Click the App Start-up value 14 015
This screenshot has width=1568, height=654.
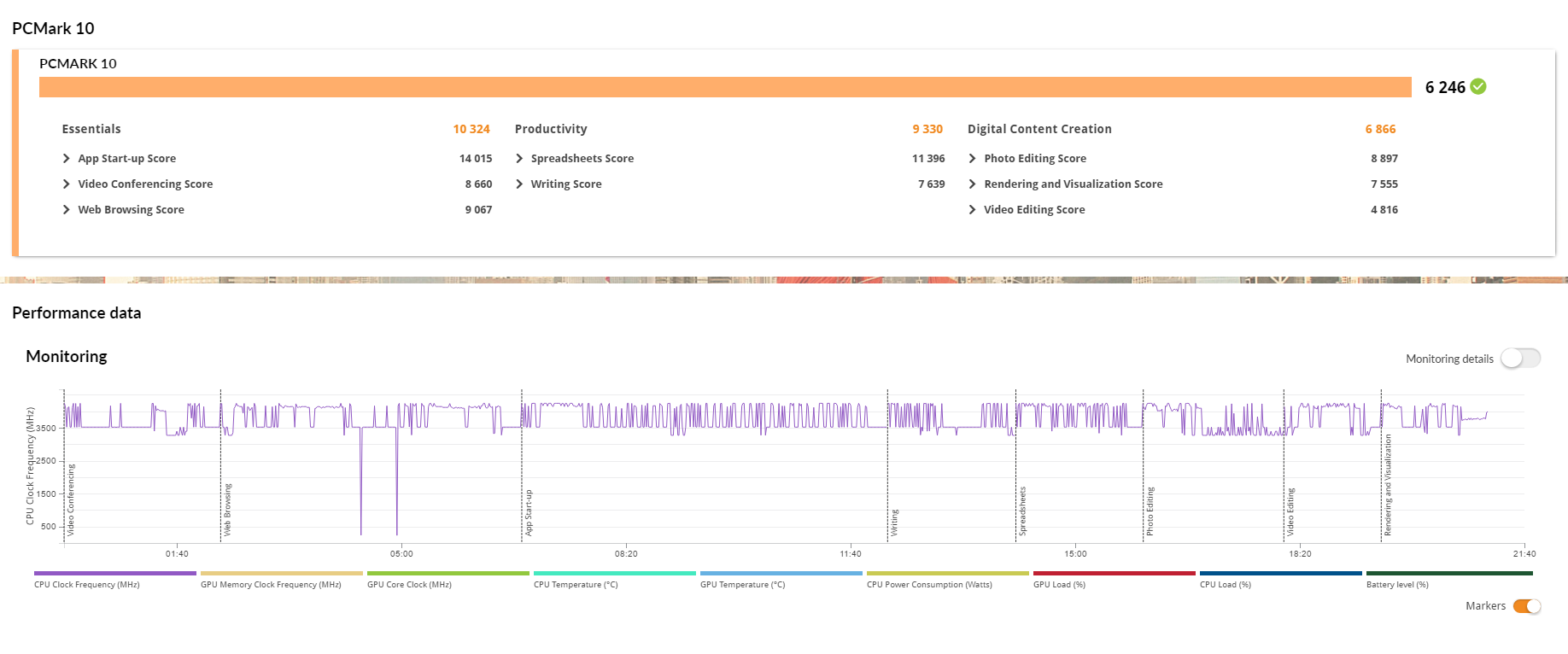(476, 159)
